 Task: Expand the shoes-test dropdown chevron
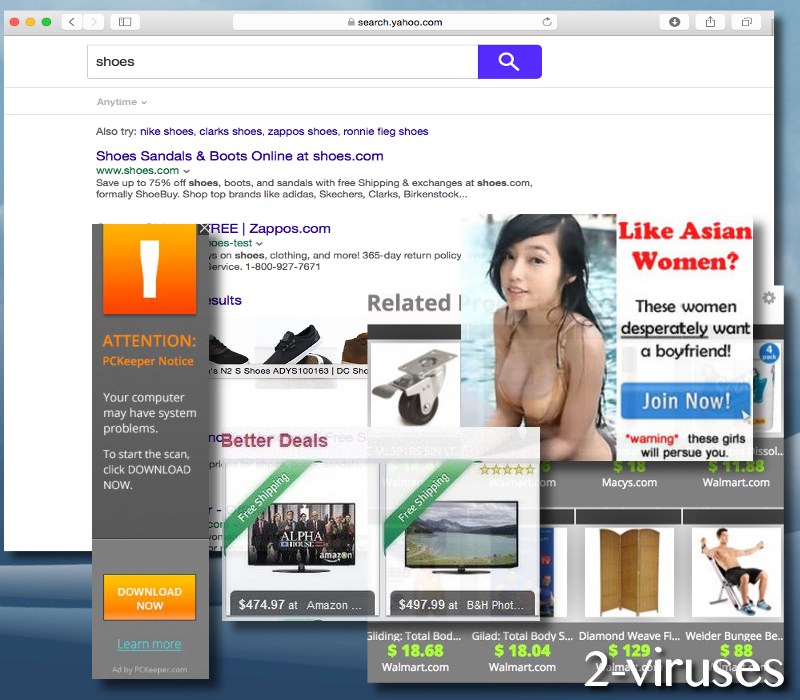259,243
